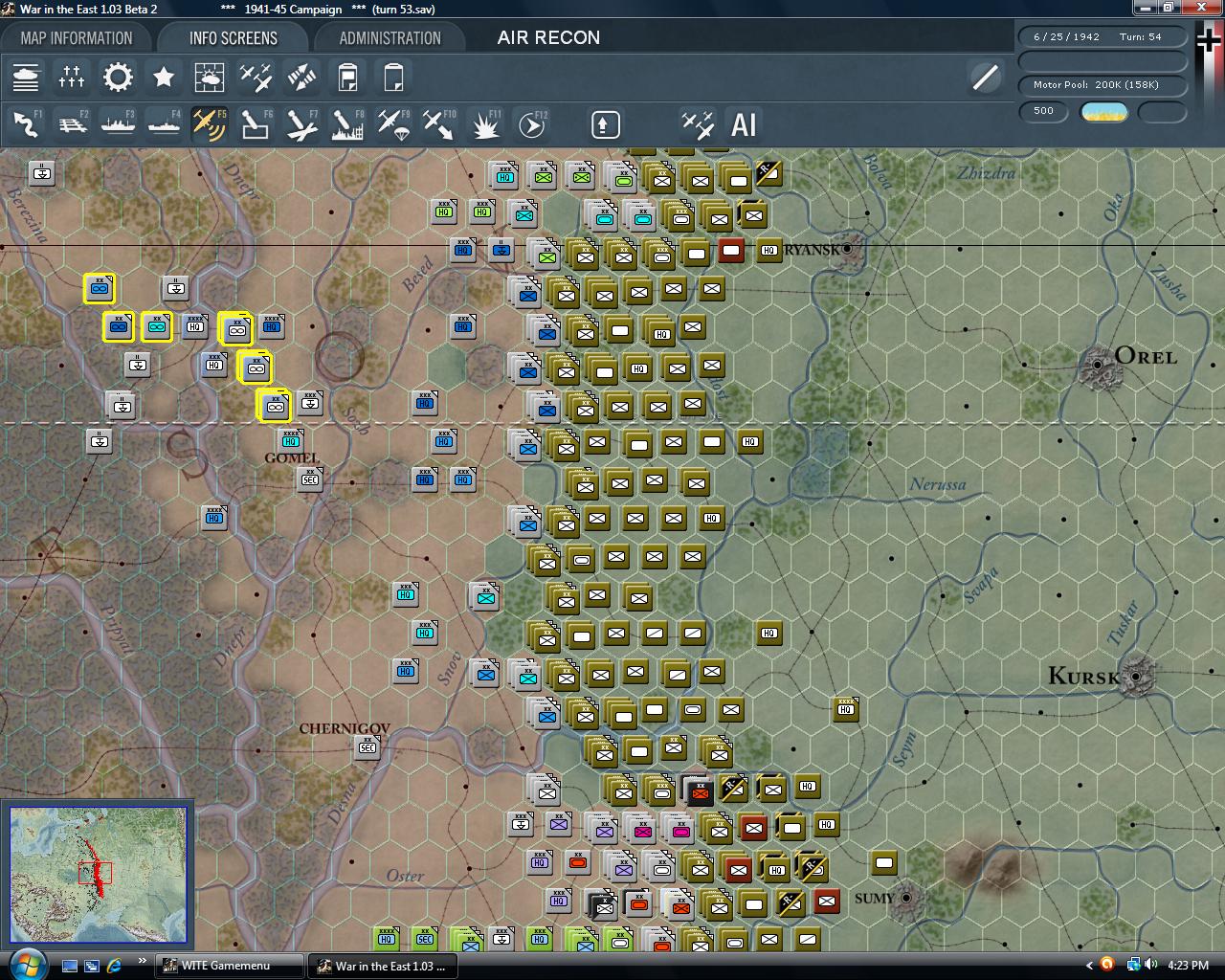Image resolution: width=1225 pixels, height=980 pixels.
Task: Open the air drop supplies F9 mode
Action: point(393,122)
